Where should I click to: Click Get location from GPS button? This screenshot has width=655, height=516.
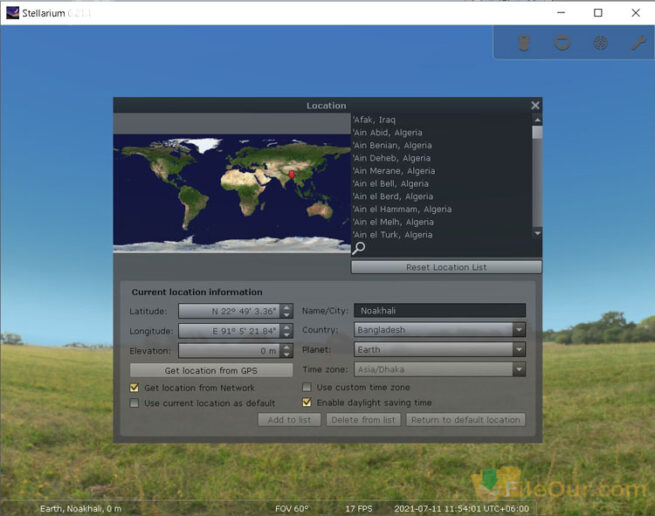click(211, 370)
